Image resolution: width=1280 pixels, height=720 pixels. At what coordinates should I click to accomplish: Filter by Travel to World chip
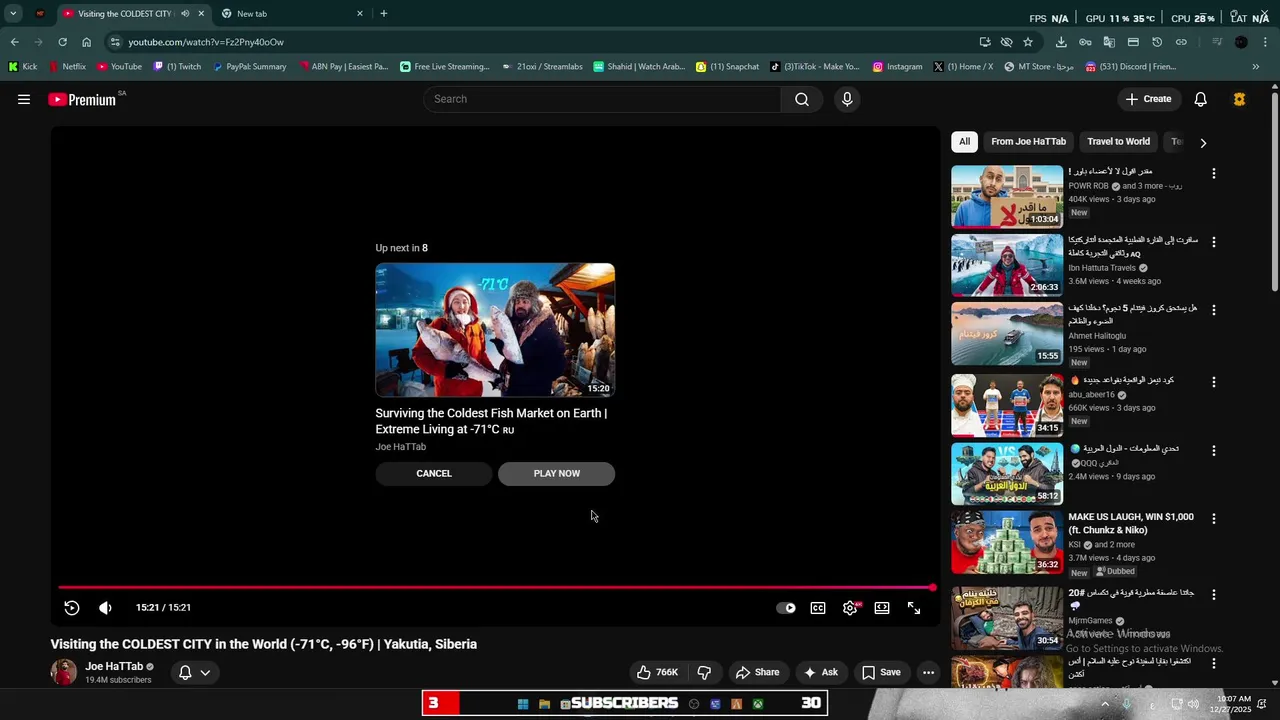1118,142
